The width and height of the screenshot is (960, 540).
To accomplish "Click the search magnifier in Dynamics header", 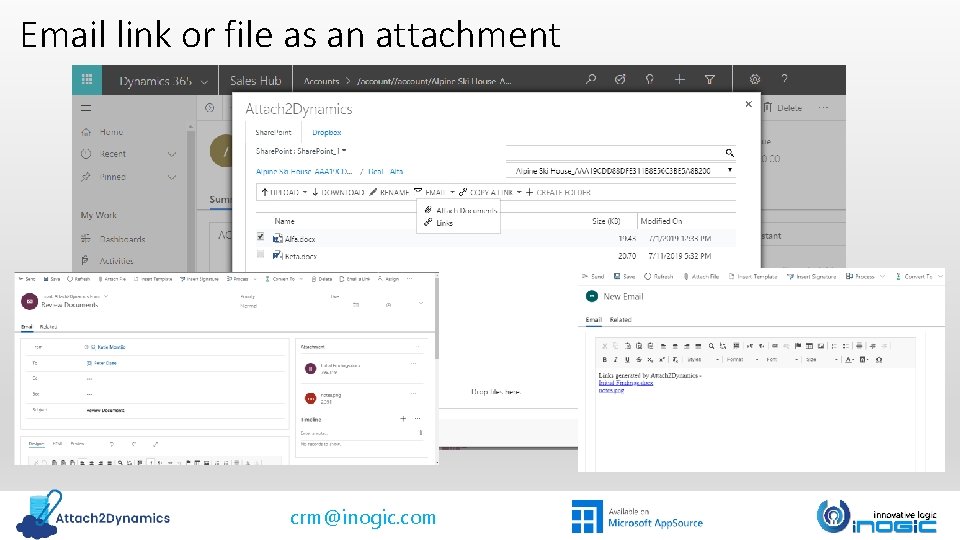I will pyautogui.click(x=591, y=79).
